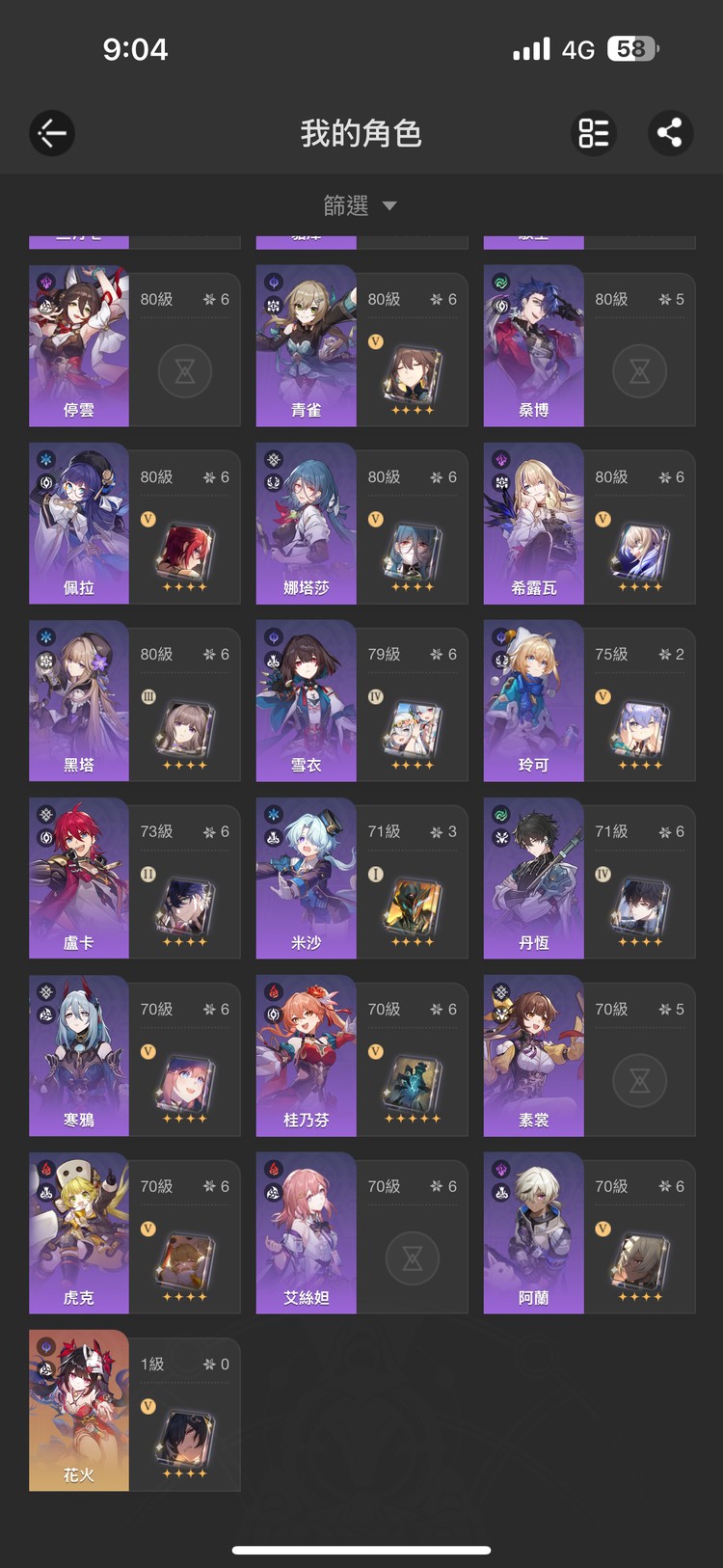Viewport: 723px width, 1568px height.
Task: Tap the back arrow icon
Action: [52, 133]
